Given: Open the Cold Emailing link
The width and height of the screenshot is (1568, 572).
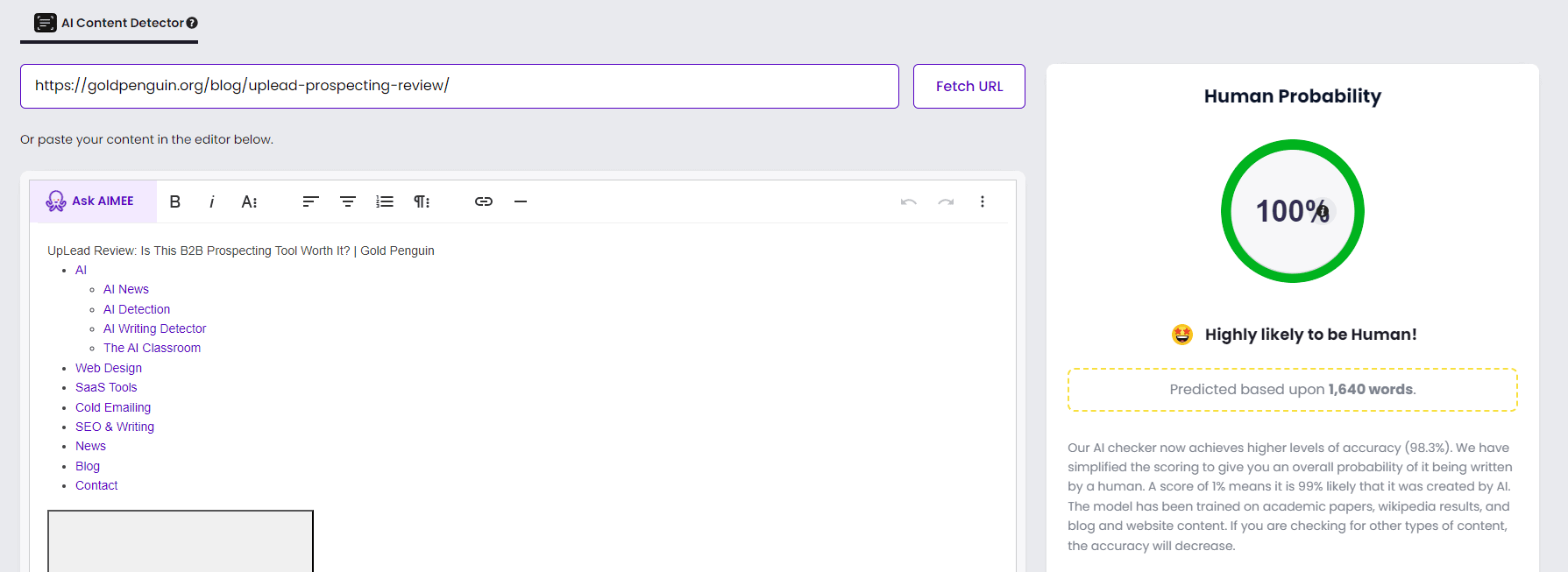Looking at the screenshot, I should pos(113,407).
